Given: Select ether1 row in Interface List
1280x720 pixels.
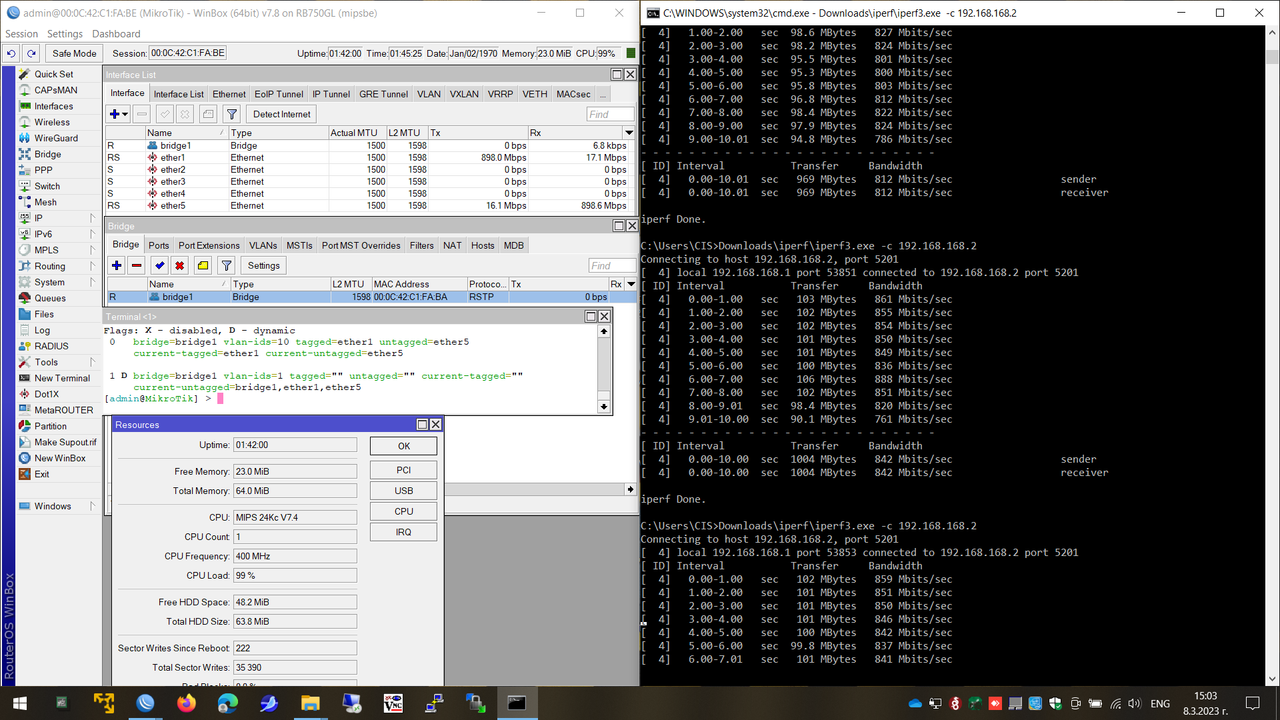Looking at the screenshot, I should (x=370, y=157).
